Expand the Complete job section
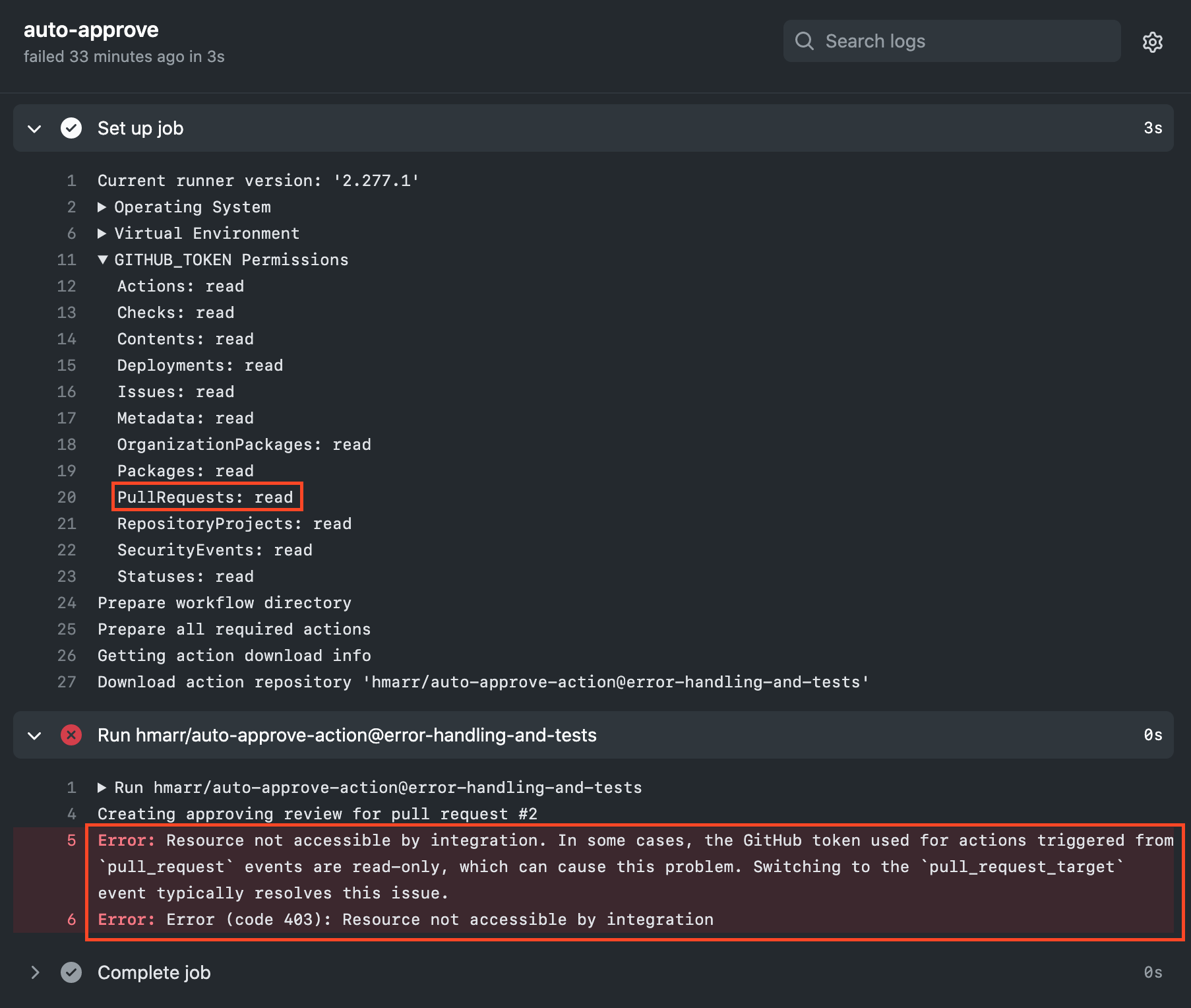1191x1008 pixels. click(x=34, y=972)
